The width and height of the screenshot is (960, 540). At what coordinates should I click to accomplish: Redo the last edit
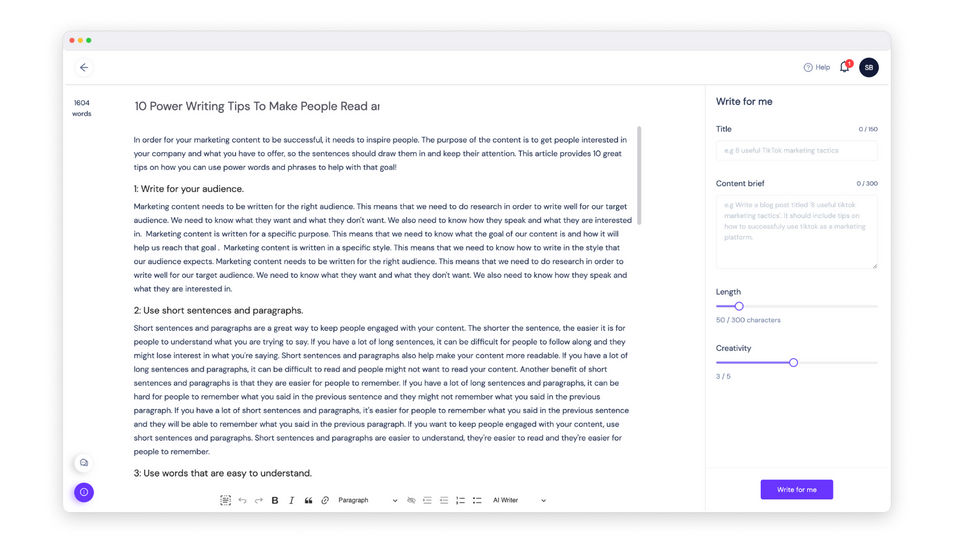coord(259,500)
